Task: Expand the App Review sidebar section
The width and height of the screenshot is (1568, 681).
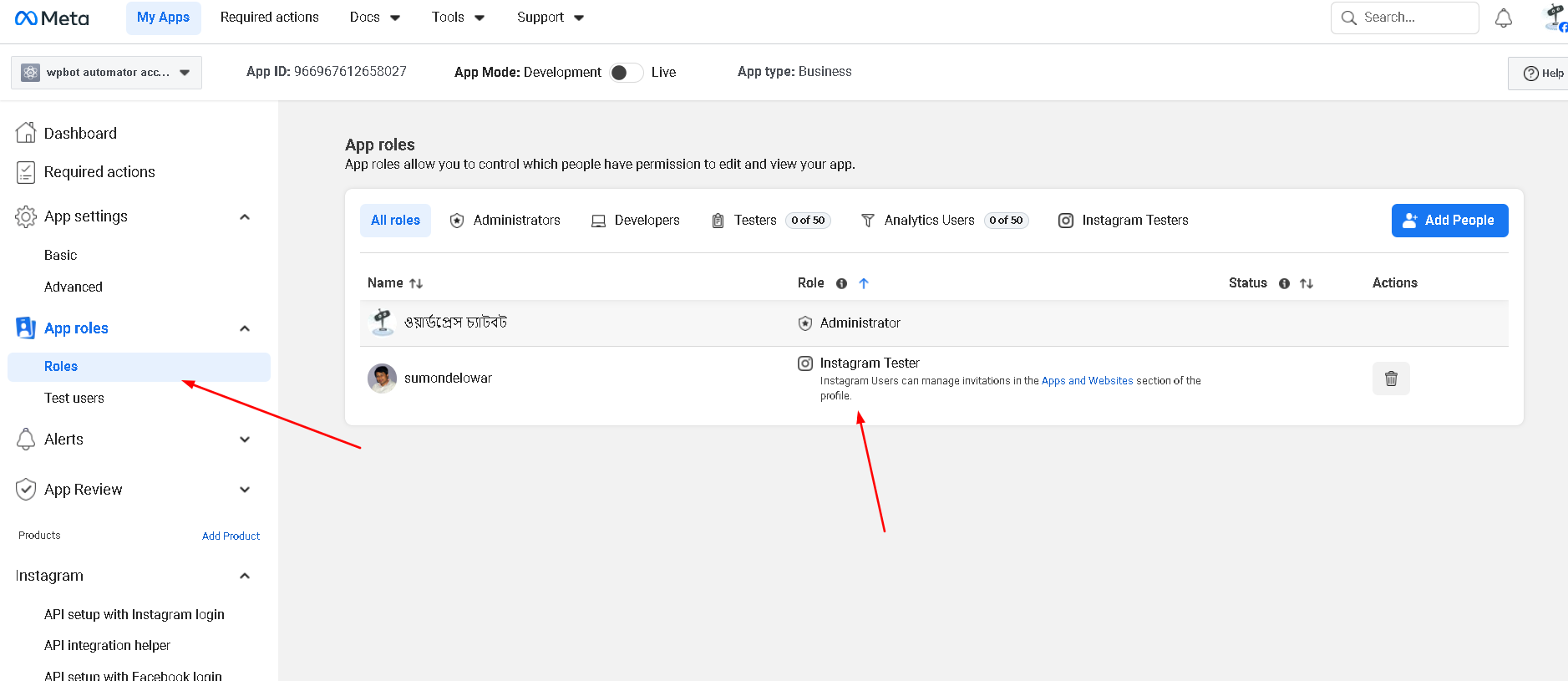Action: tap(245, 490)
